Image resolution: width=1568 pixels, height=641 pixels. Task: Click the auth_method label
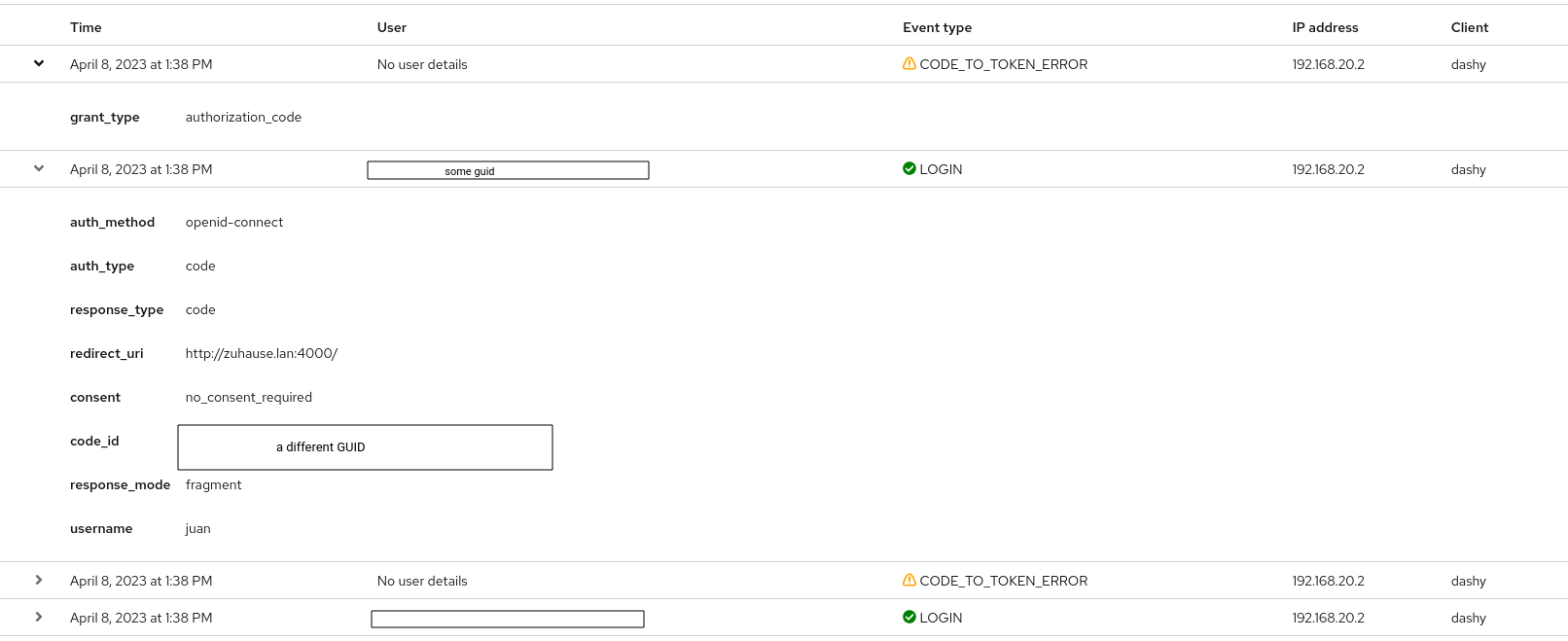pyautogui.click(x=112, y=223)
